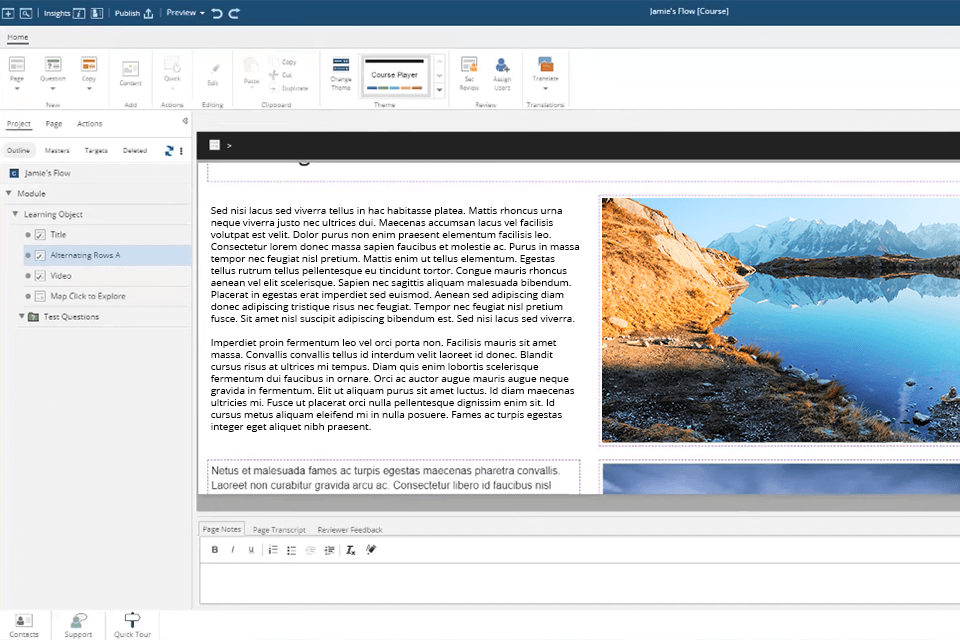Insert bulleted list in page notes
This screenshot has height=640, width=960.
pyautogui.click(x=291, y=550)
